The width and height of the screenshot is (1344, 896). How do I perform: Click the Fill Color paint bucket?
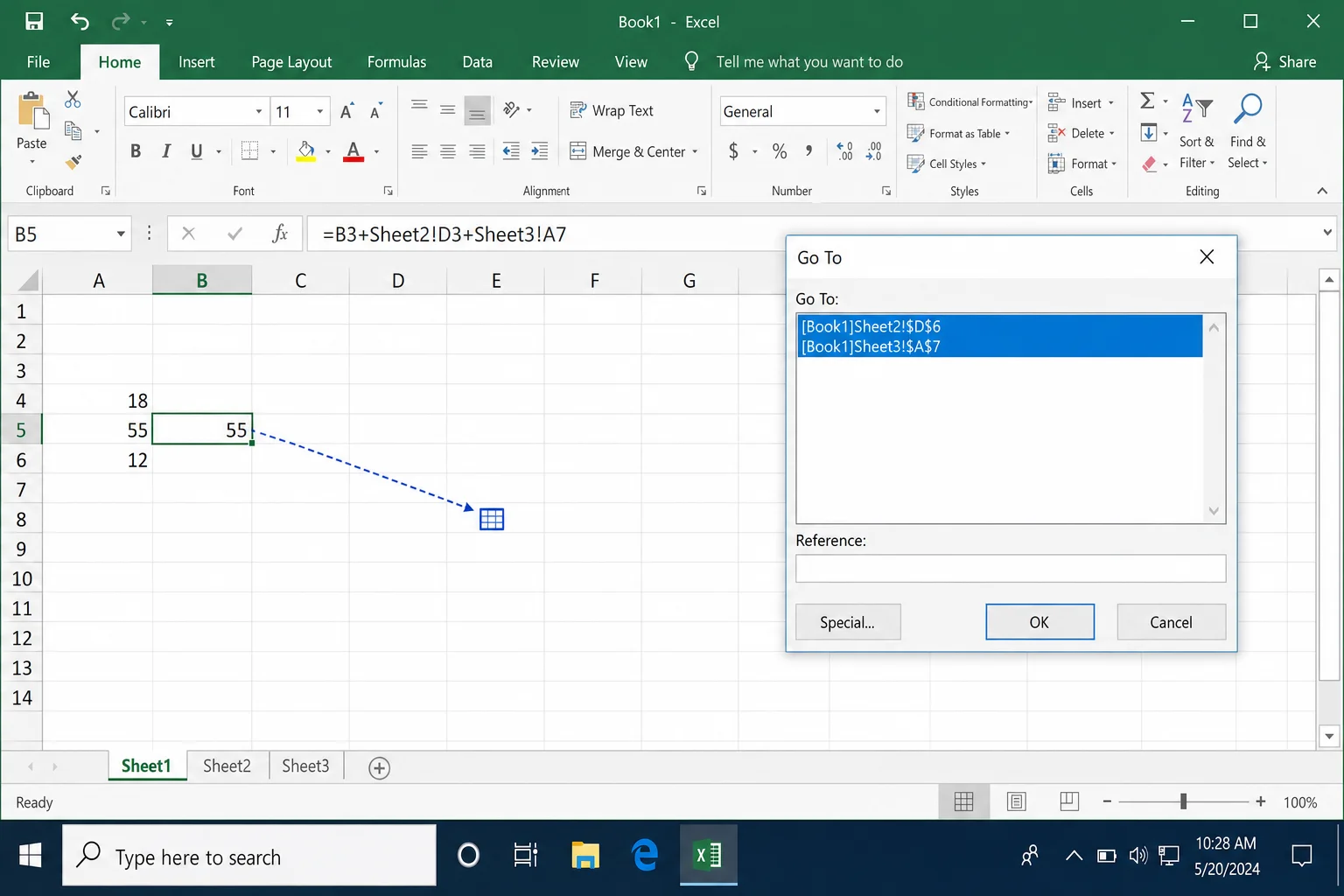(x=305, y=150)
